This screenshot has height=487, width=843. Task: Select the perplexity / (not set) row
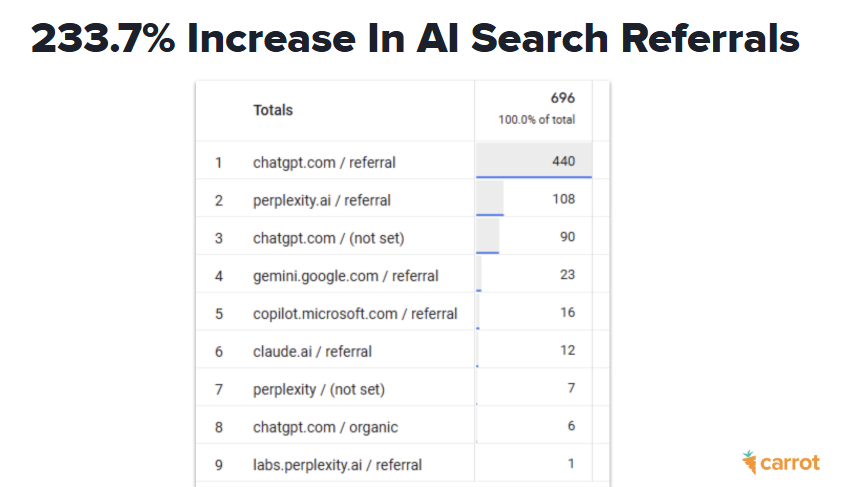coord(318,389)
